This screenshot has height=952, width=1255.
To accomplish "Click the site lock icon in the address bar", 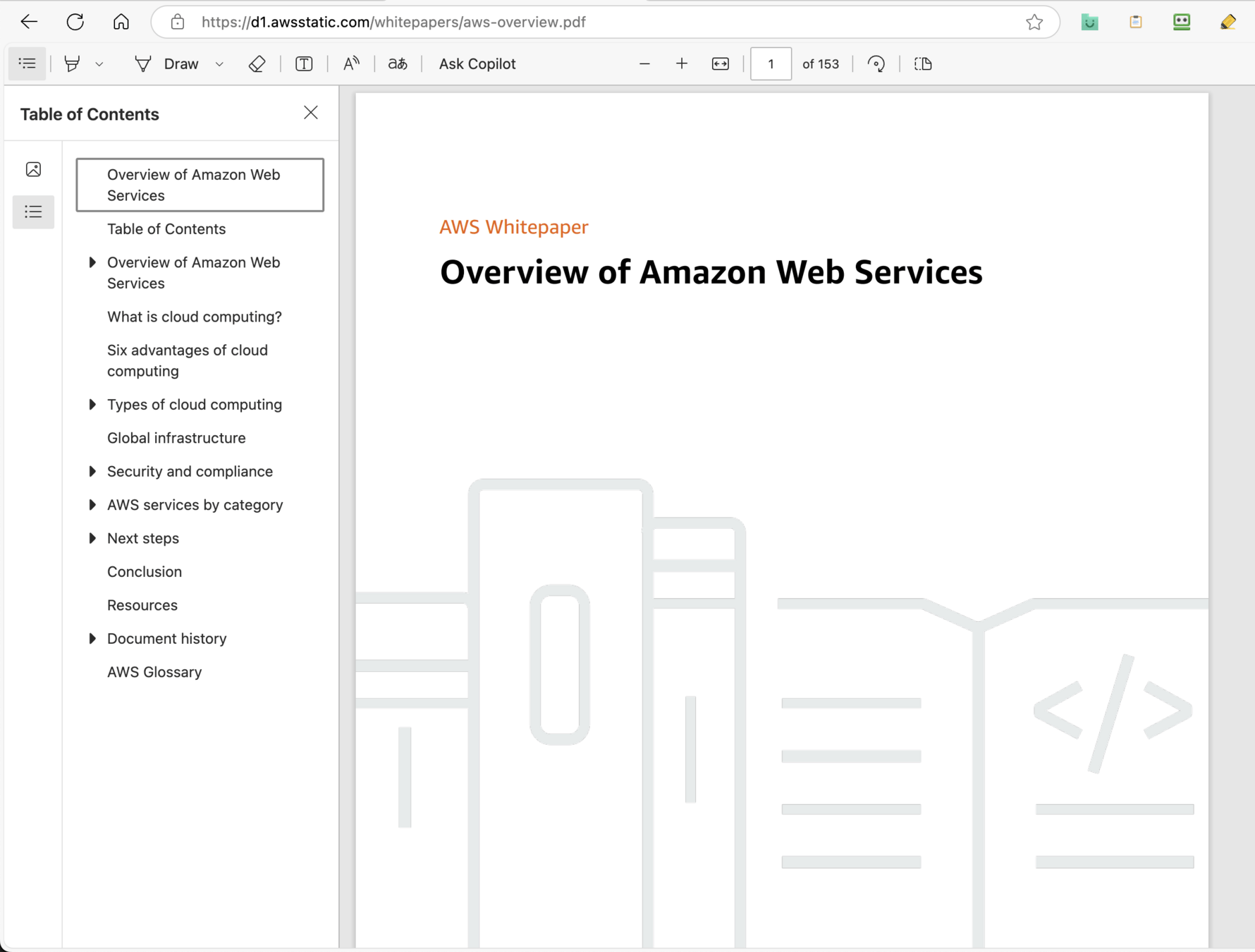I will click(178, 22).
